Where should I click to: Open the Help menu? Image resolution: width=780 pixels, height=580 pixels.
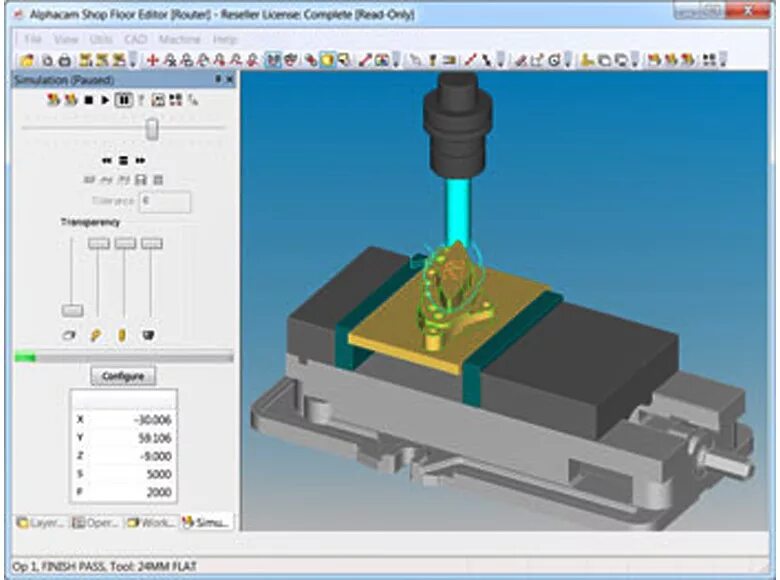(224, 39)
